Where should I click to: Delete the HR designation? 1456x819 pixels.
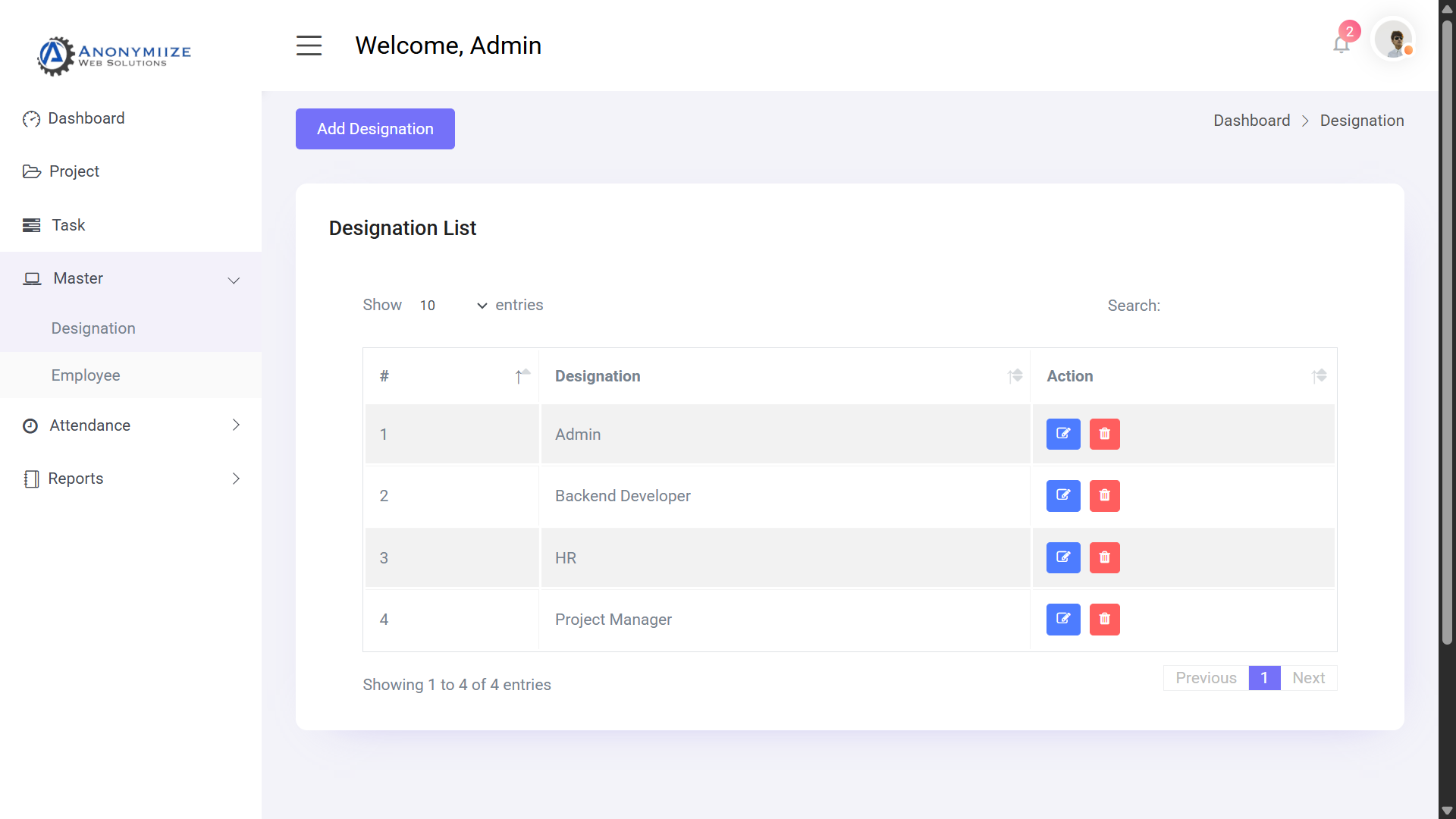pos(1105,558)
